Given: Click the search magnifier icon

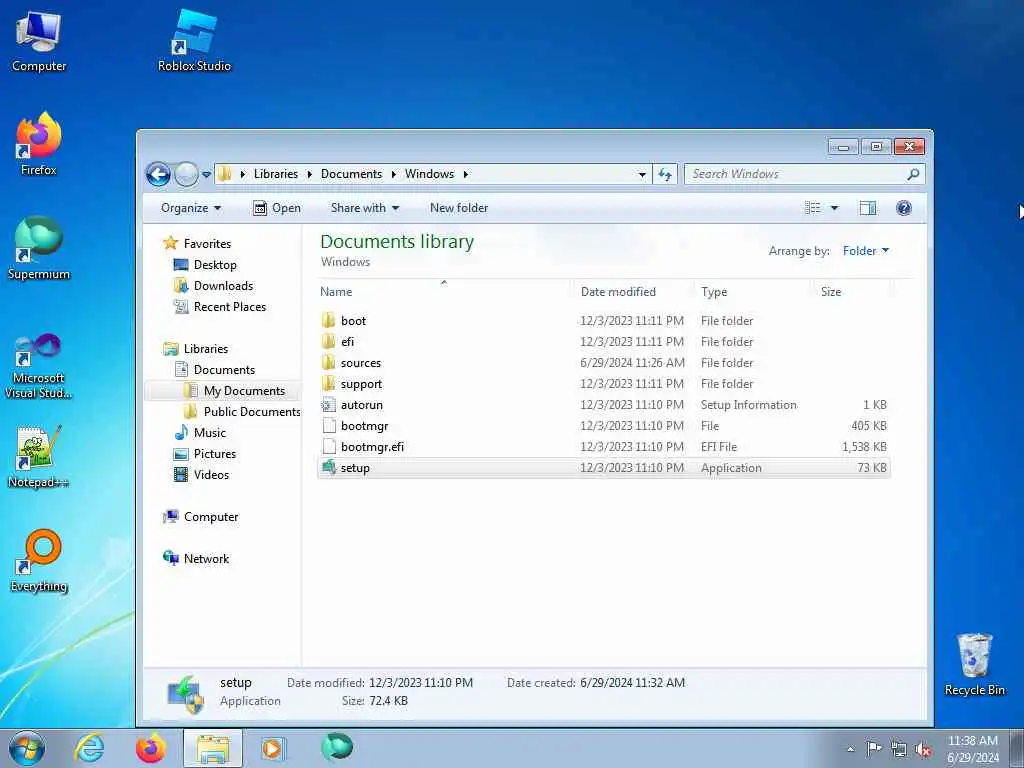Looking at the screenshot, I should [913, 174].
